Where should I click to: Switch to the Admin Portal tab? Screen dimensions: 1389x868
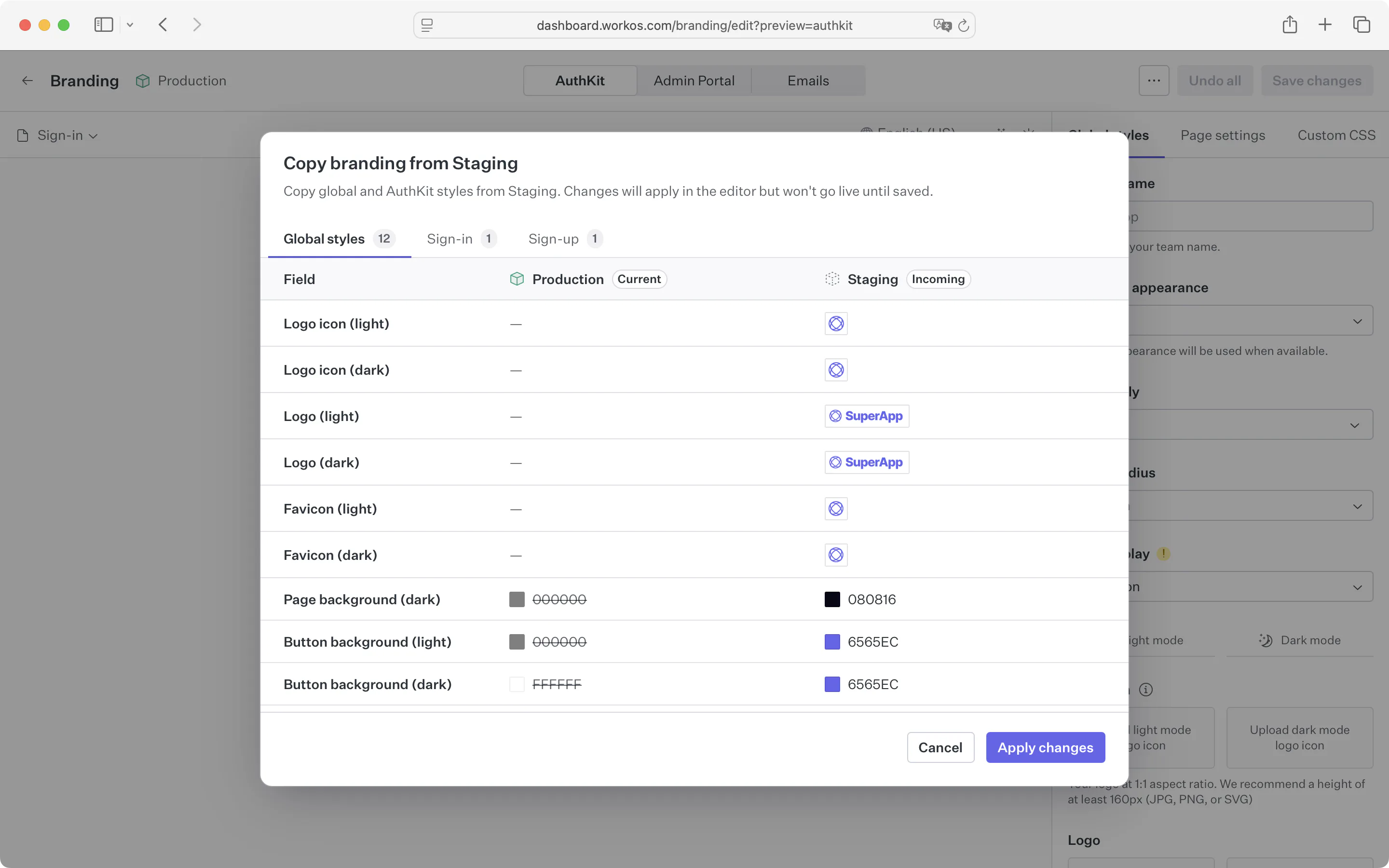[694, 81]
